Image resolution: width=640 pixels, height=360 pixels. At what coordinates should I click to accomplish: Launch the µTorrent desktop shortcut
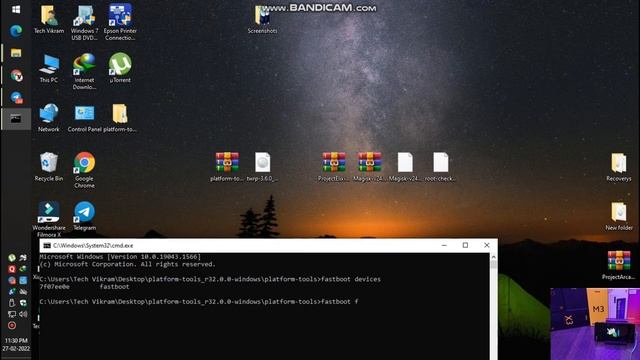coord(120,68)
